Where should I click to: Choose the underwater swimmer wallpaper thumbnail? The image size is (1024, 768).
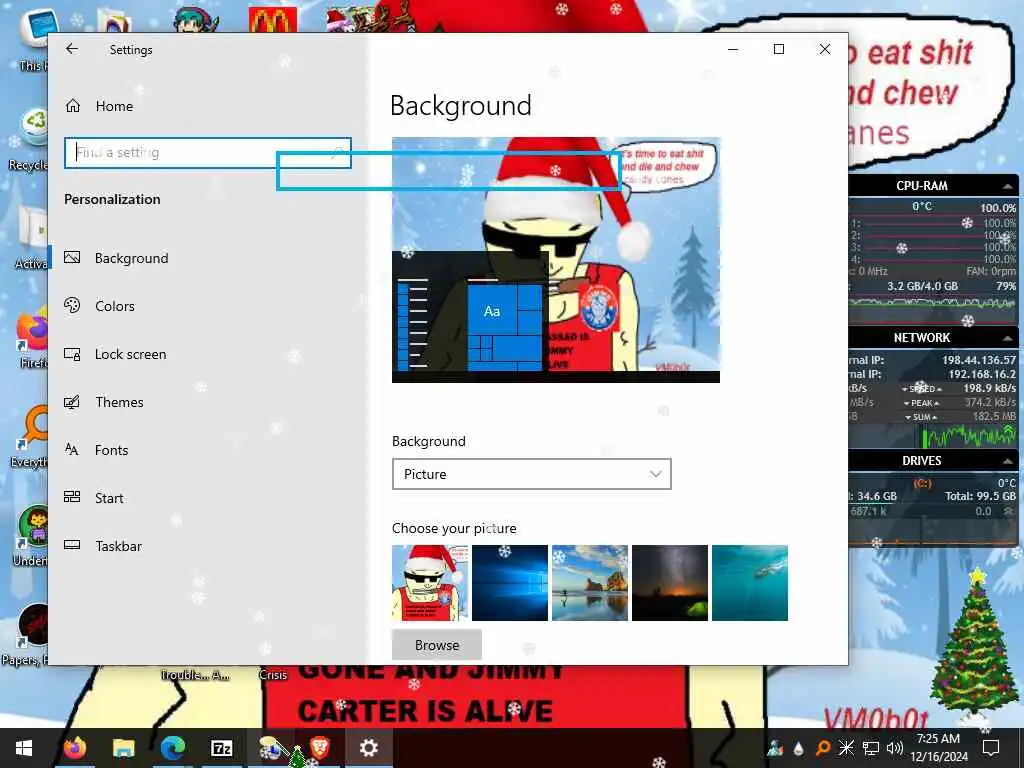750,583
